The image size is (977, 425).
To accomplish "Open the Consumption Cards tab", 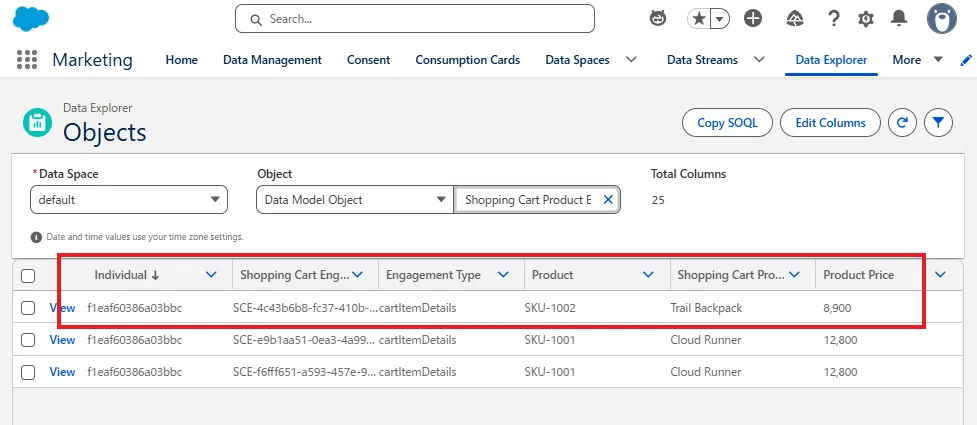I will pyautogui.click(x=467, y=60).
